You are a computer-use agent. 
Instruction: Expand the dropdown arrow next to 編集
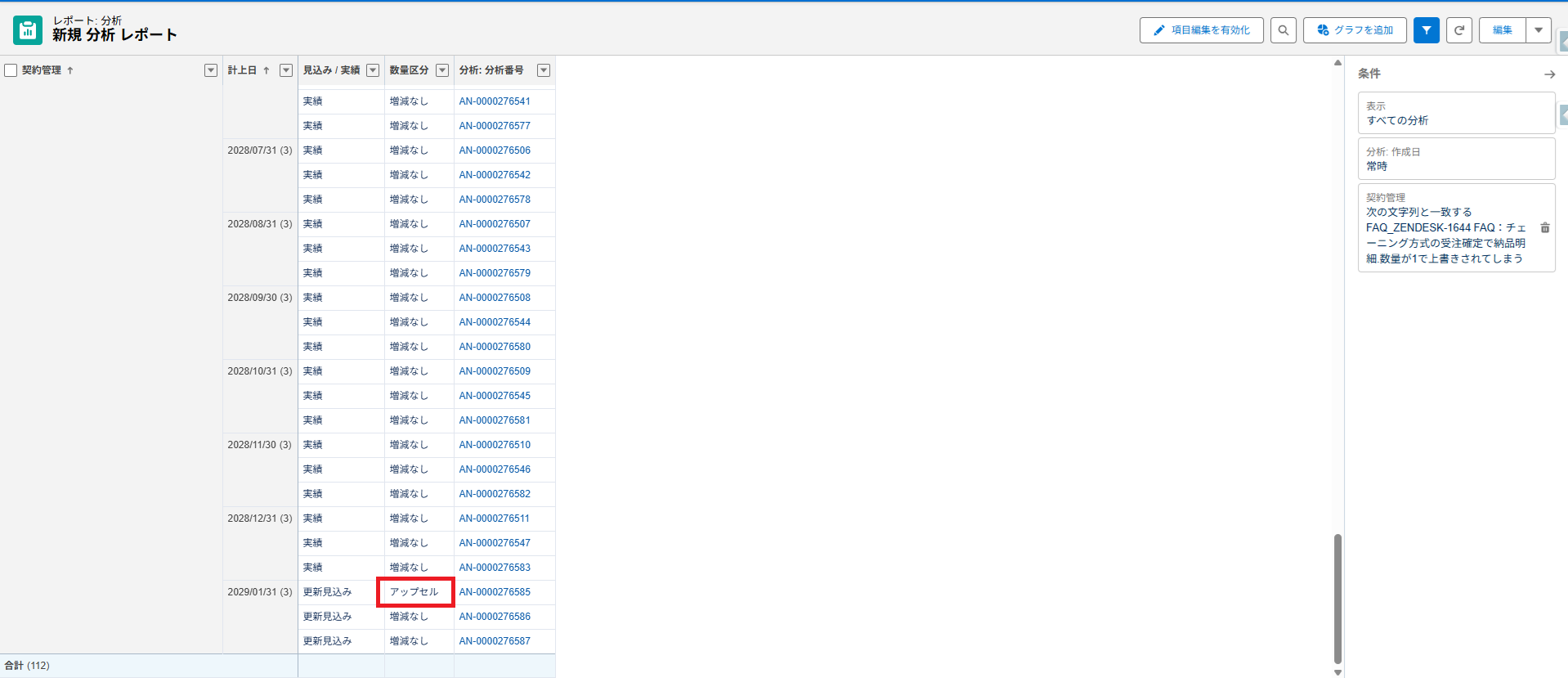pyautogui.click(x=1539, y=30)
